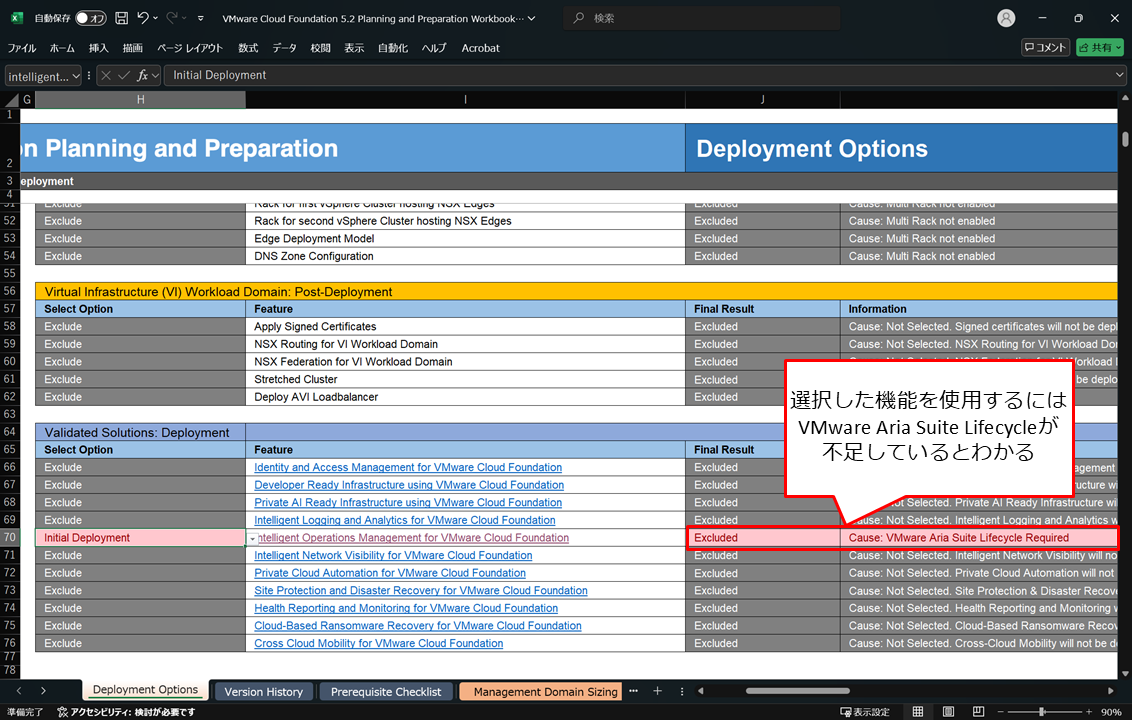
Task: Open Developer Ready Infrastructure link
Action: (x=409, y=485)
